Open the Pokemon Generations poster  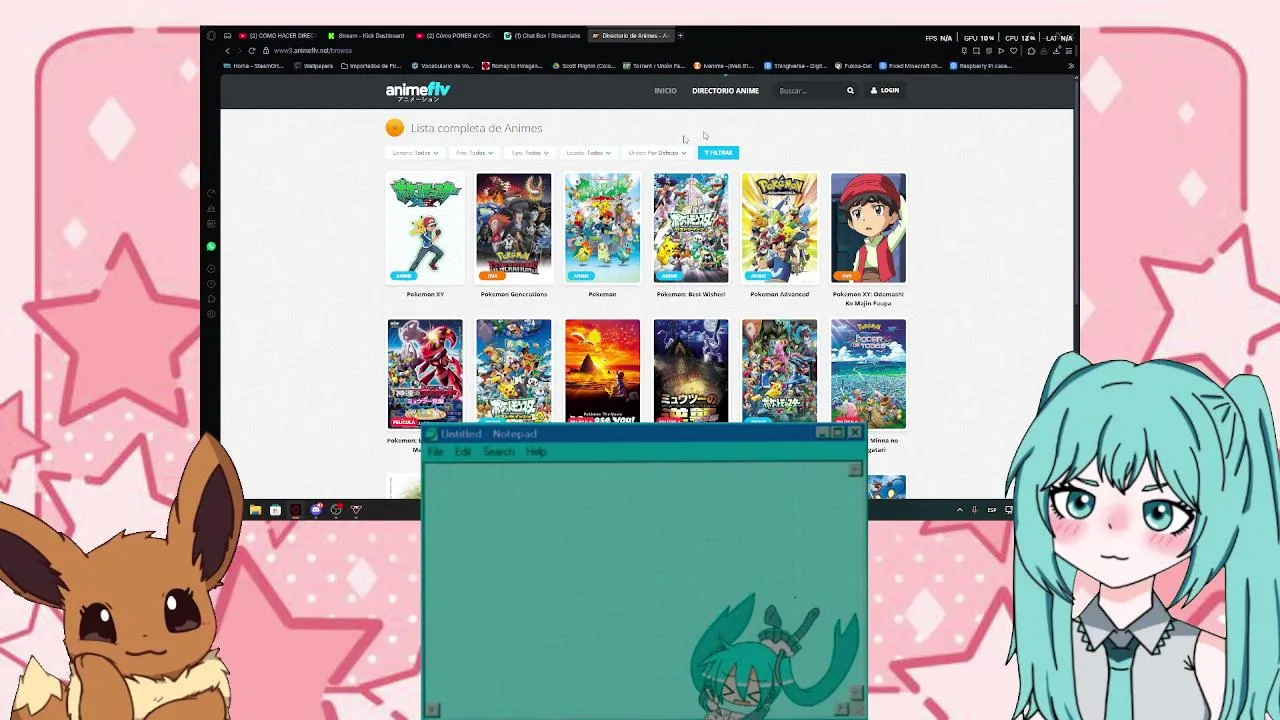pyautogui.click(x=513, y=228)
